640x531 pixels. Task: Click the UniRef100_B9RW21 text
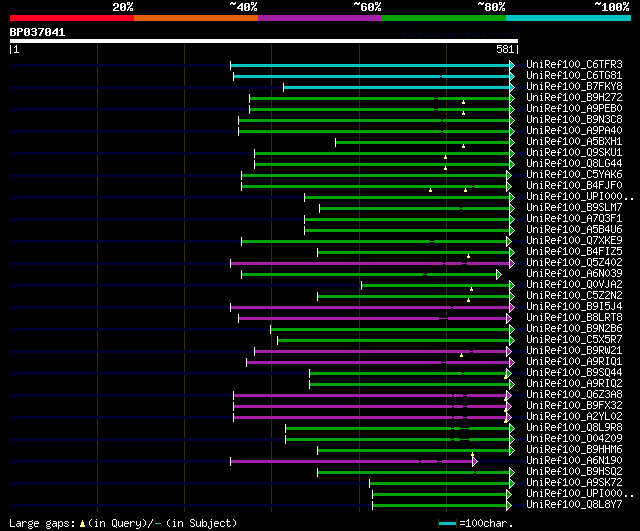(x=574, y=351)
